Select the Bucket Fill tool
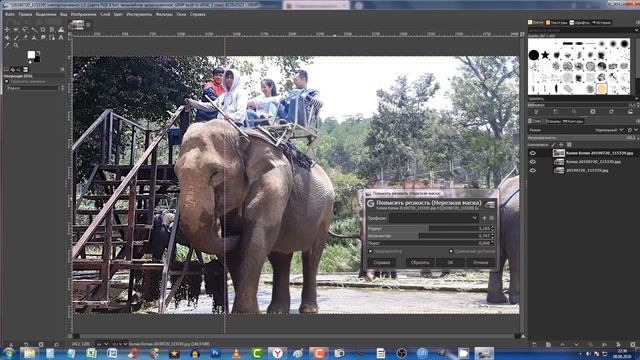640x360 pixels. point(7,38)
